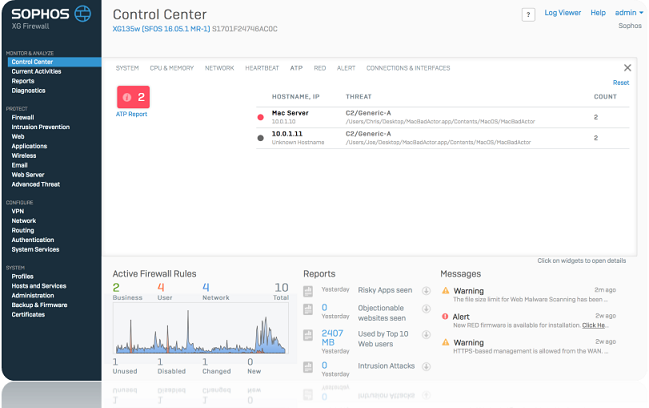
Task: Click the Reset link
Action: click(x=621, y=83)
